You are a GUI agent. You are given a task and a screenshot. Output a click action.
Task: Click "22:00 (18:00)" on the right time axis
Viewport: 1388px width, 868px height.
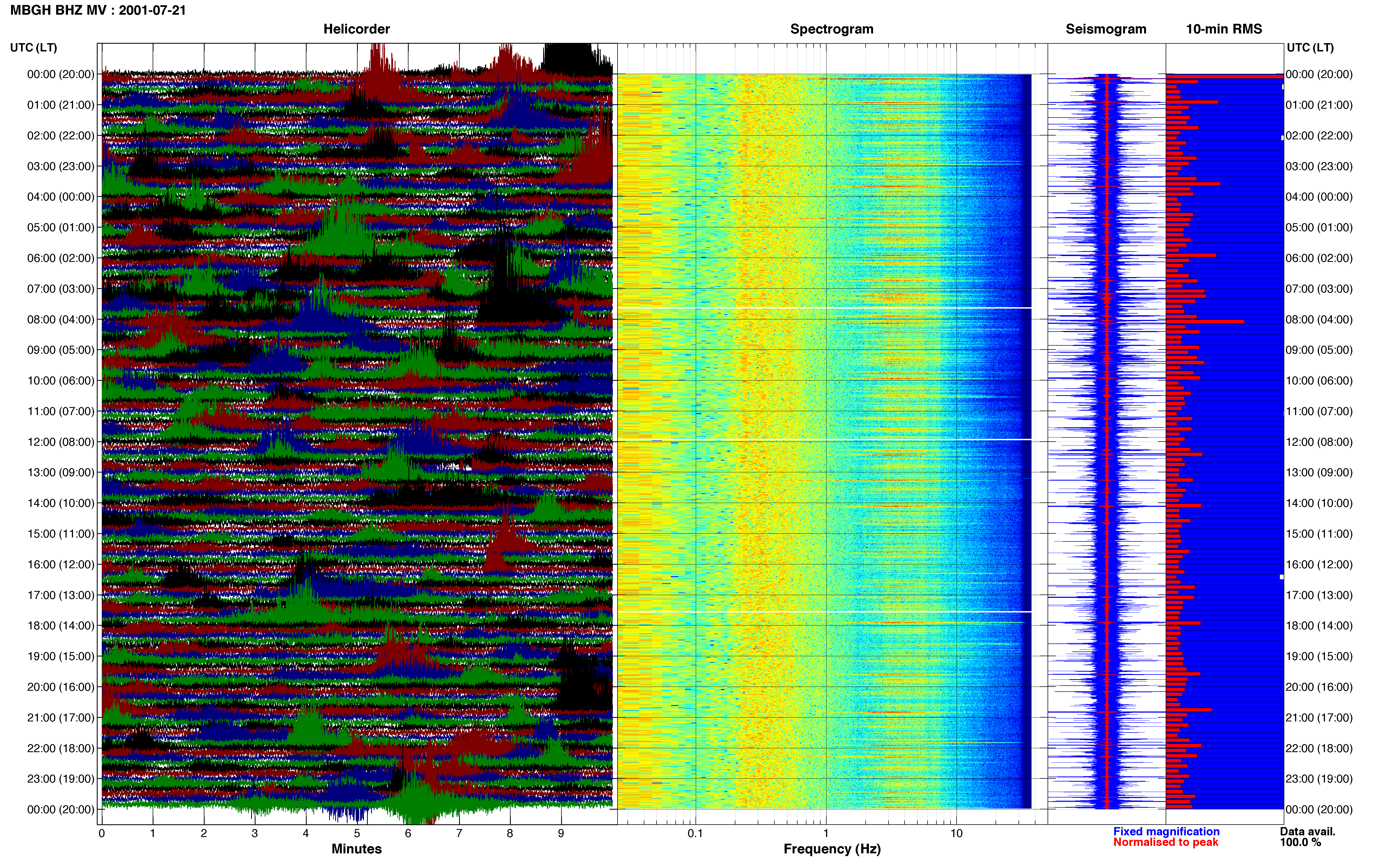coord(1319,749)
